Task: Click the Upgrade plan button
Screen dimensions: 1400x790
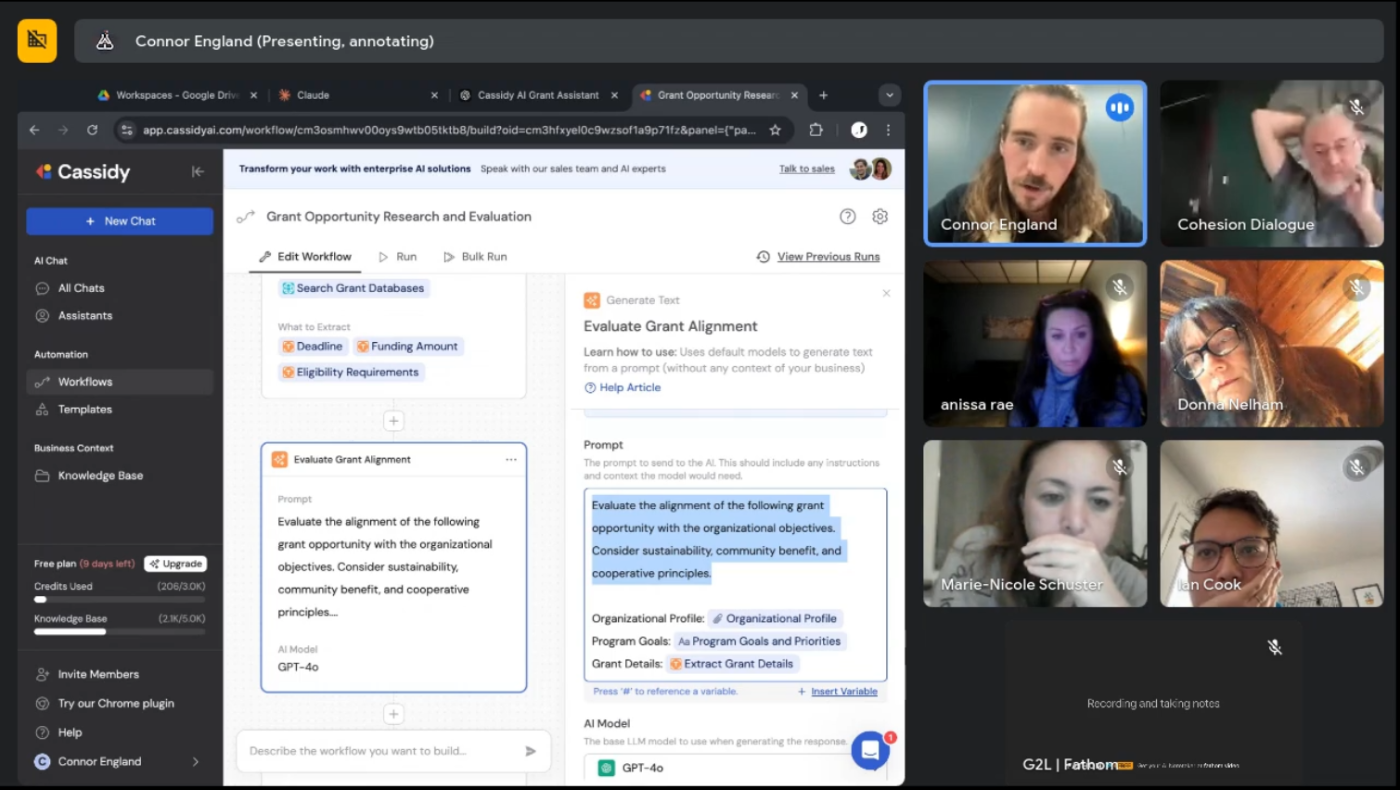Action: click(x=175, y=564)
